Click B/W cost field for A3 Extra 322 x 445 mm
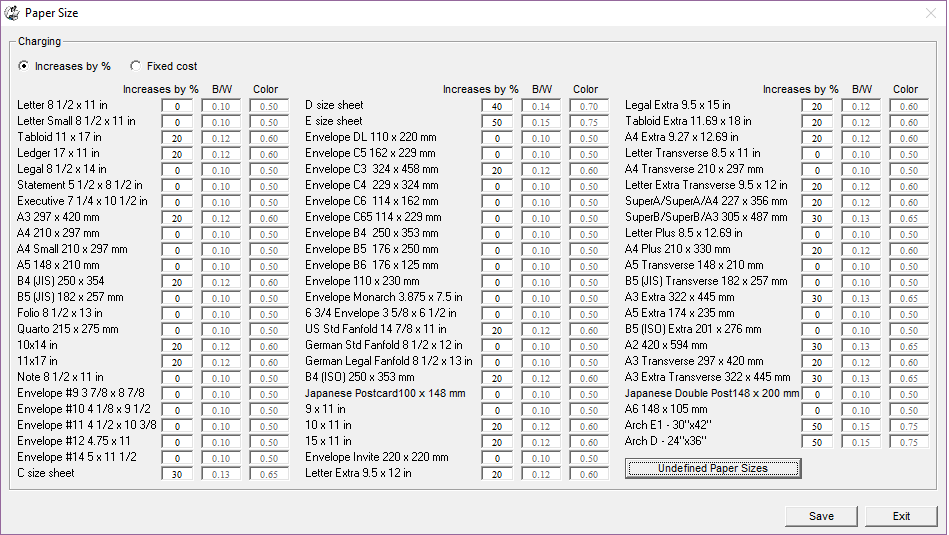 coord(861,298)
